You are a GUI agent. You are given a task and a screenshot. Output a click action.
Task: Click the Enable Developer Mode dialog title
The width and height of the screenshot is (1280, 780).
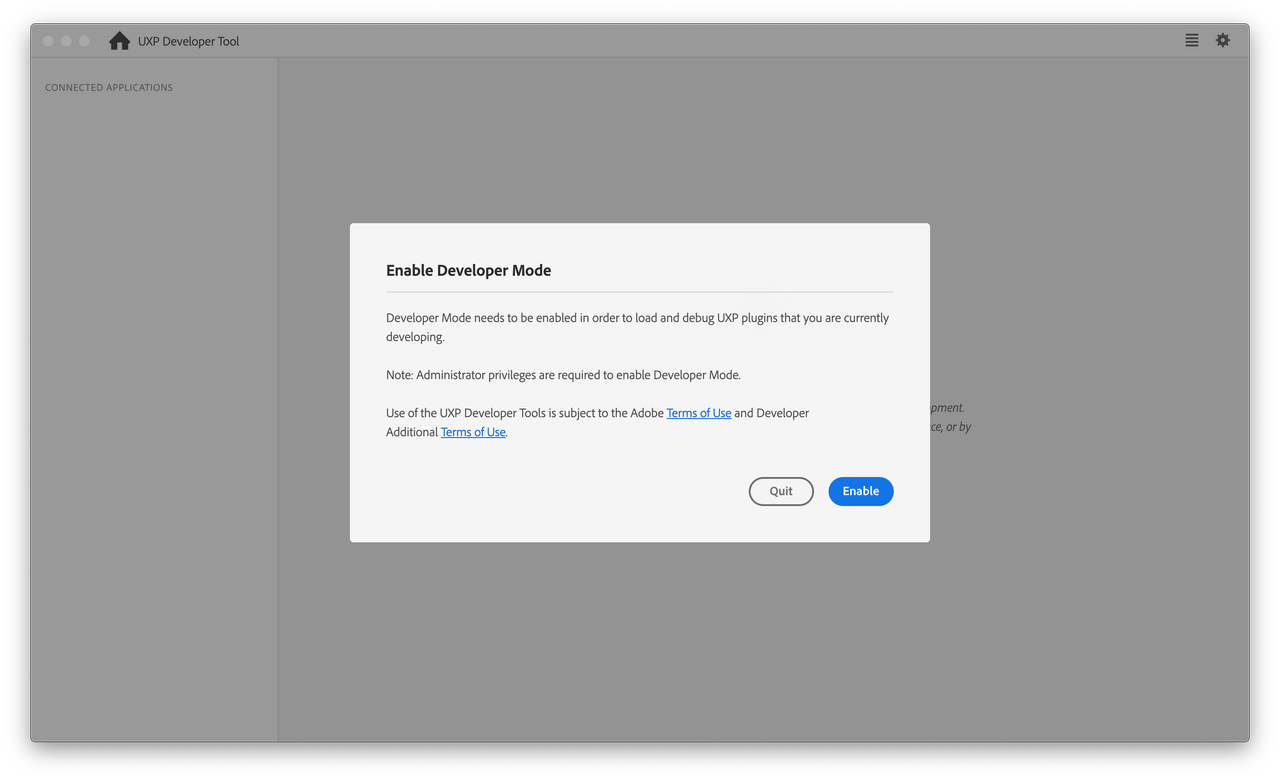point(469,270)
